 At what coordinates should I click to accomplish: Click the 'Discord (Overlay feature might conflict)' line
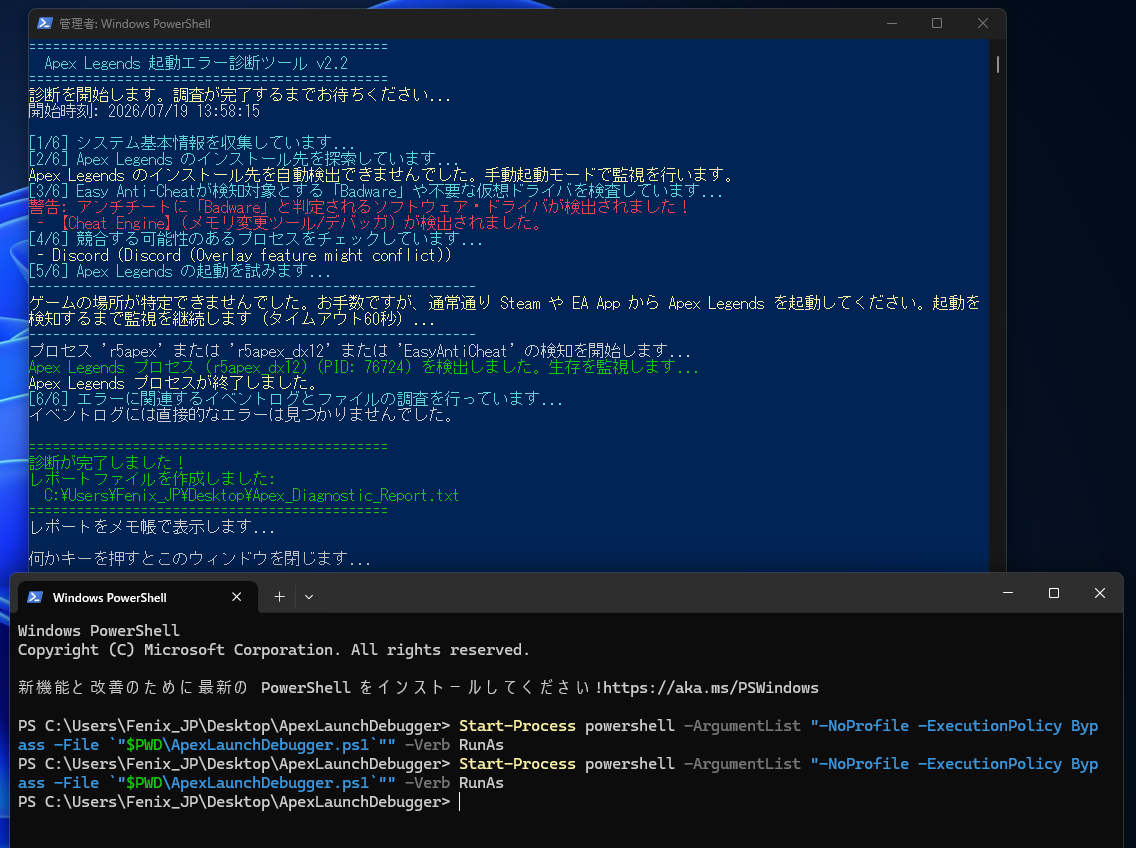tap(243, 255)
